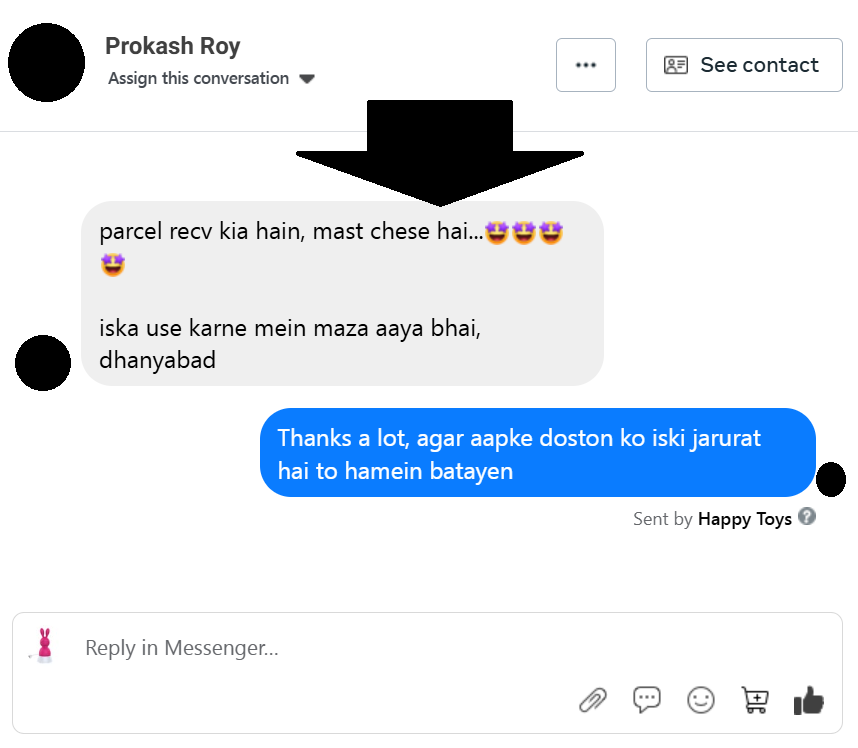Viewport: 858px width, 748px height.
Task: Click the small sender avatar beside incoming message
Action: (x=43, y=363)
